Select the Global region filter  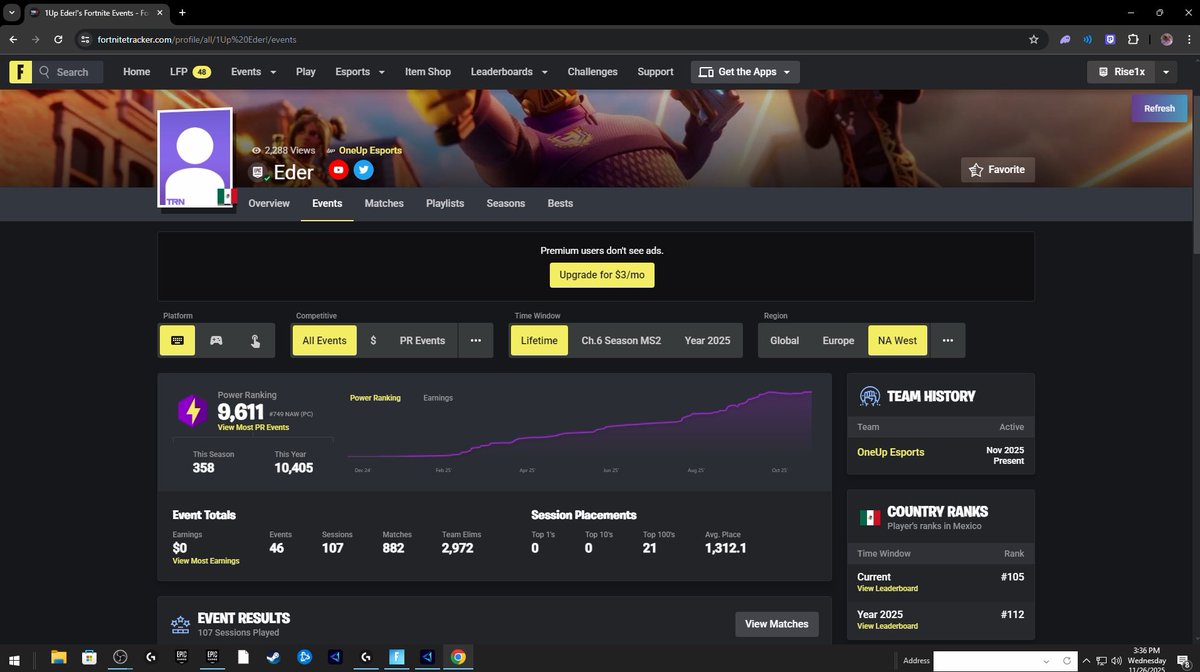click(x=784, y=340)
